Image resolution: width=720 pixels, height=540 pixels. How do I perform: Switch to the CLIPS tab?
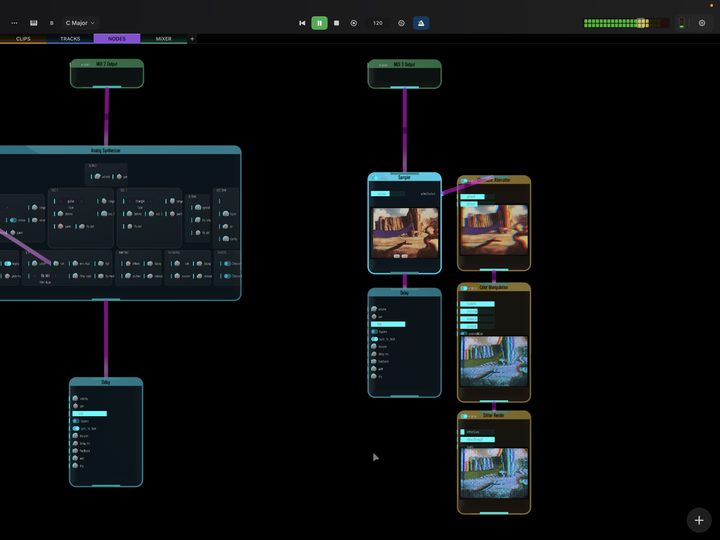pyautogui.click(x=23, y=39)
